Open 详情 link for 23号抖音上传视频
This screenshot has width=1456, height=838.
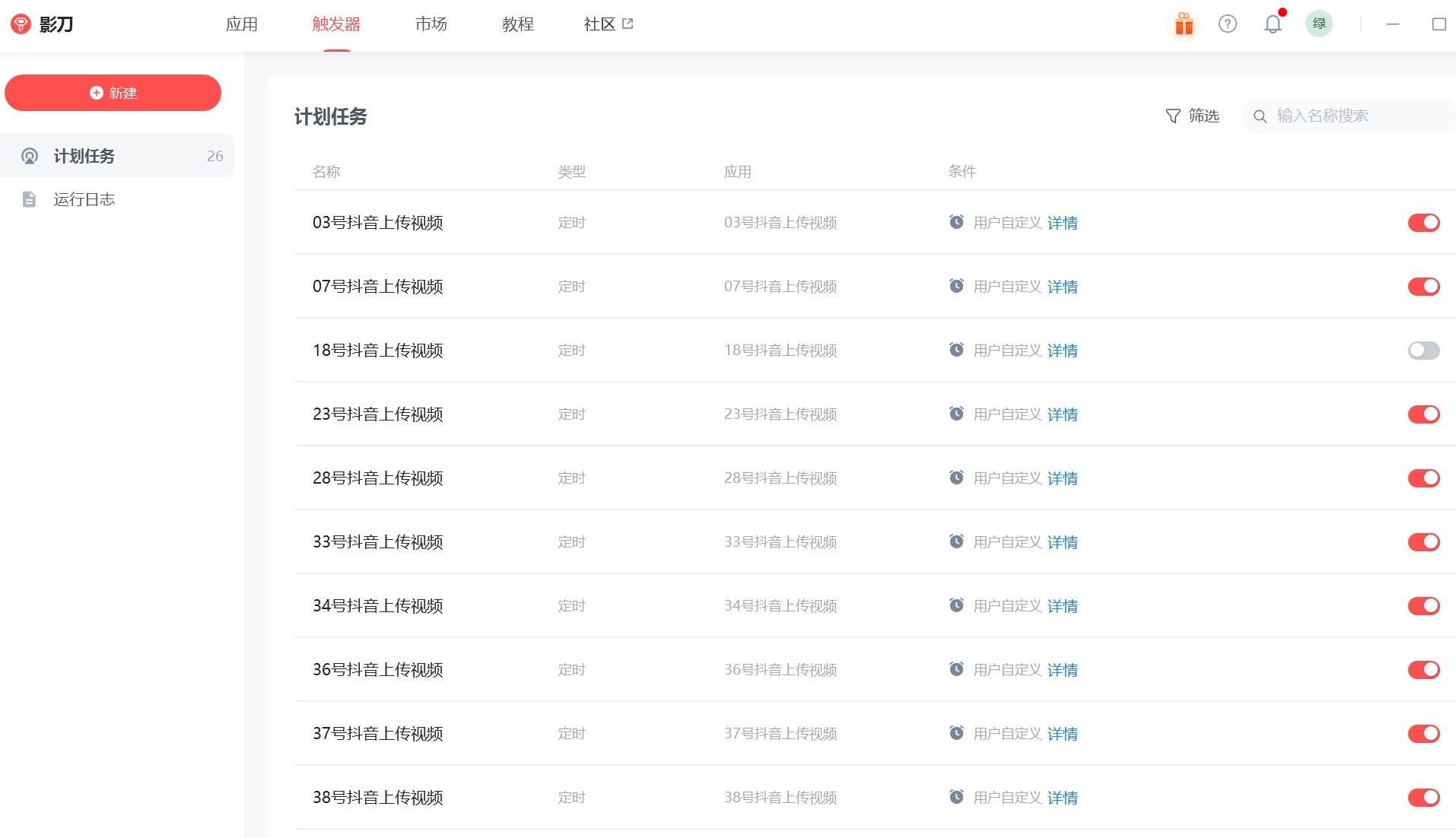pos(1062,414)
